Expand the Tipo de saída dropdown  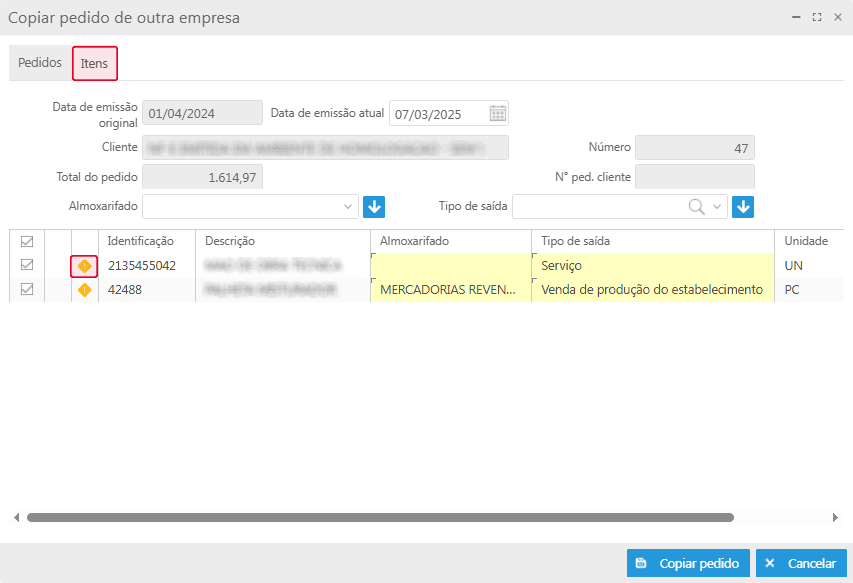coord(717,207)
